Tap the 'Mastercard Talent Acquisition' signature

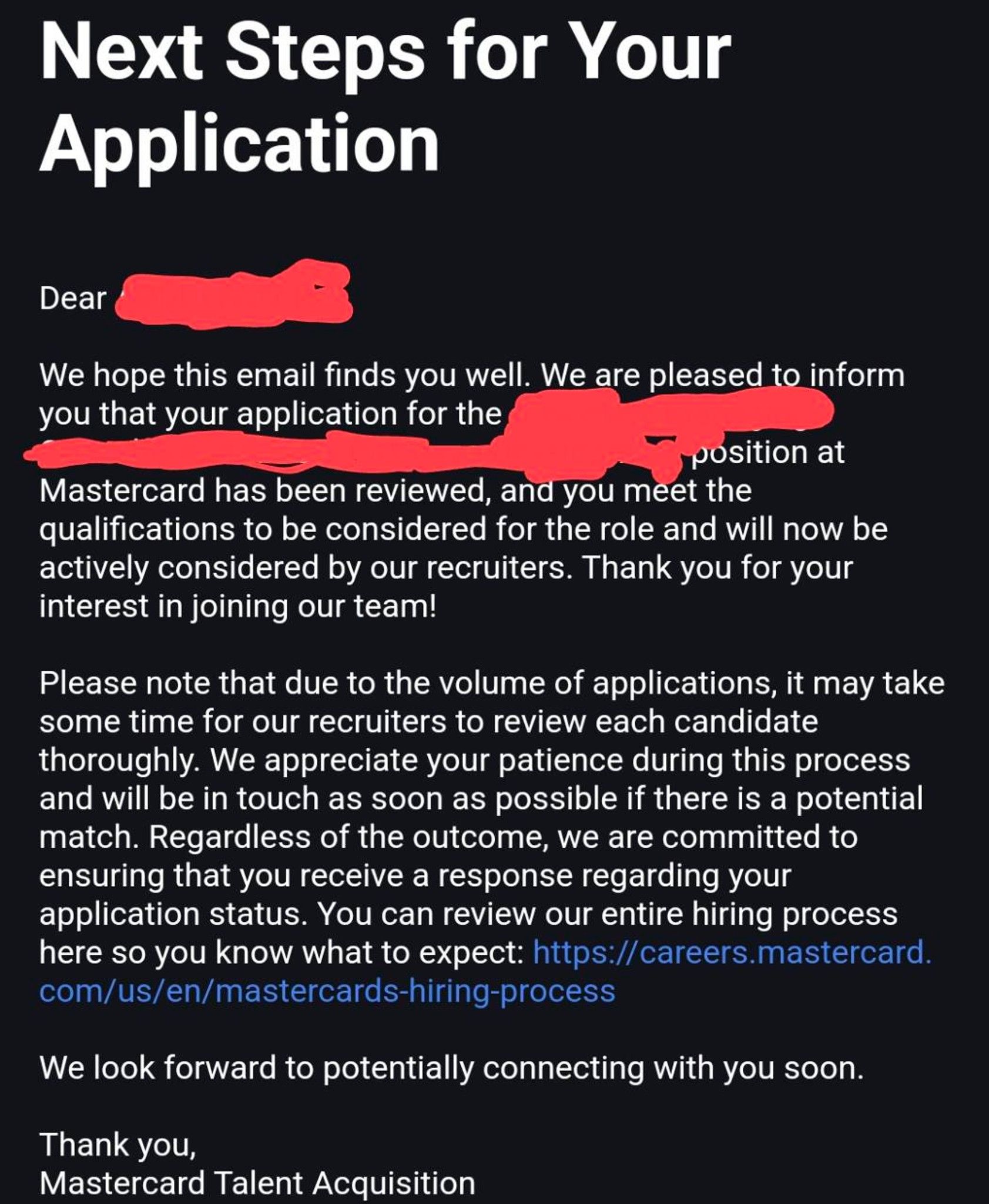257,1183
